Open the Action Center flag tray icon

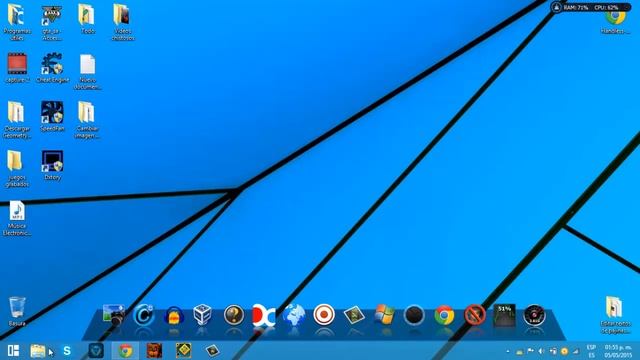pos(530,351)
